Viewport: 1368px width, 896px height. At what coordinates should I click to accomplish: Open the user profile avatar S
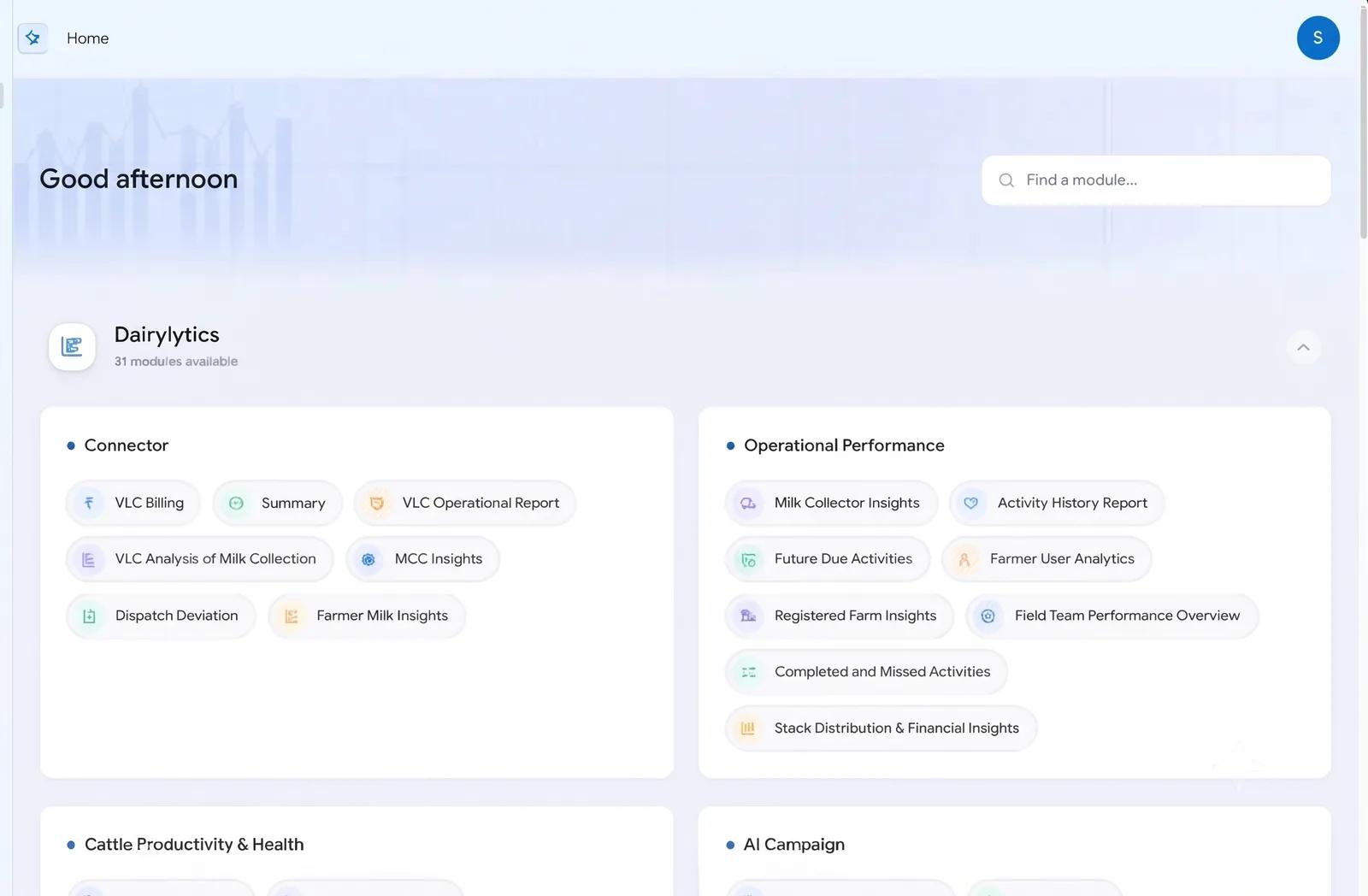tap(1318, 38)
